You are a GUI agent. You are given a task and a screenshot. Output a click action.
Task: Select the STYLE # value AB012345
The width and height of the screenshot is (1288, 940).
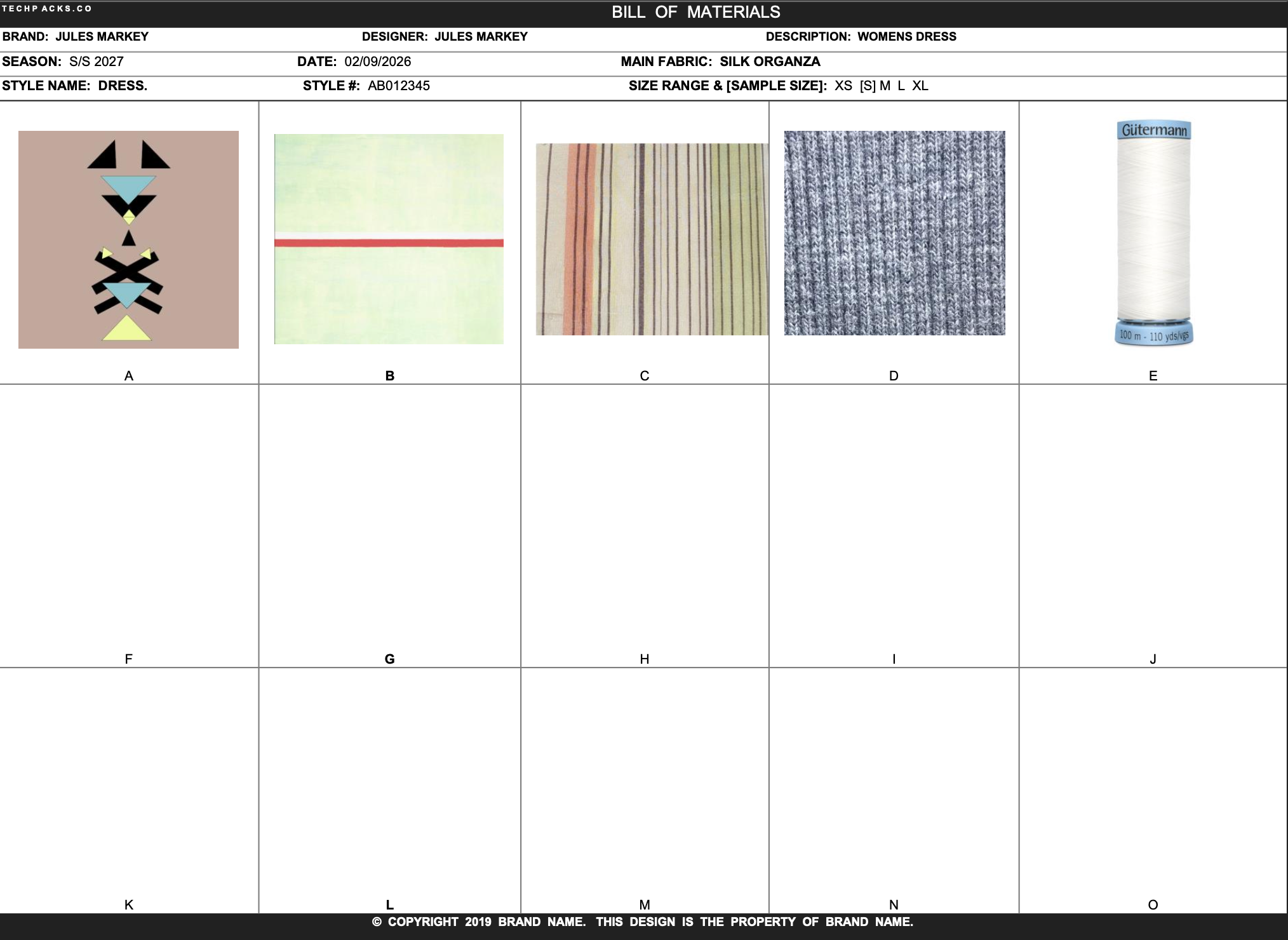(x=399, y=86)
